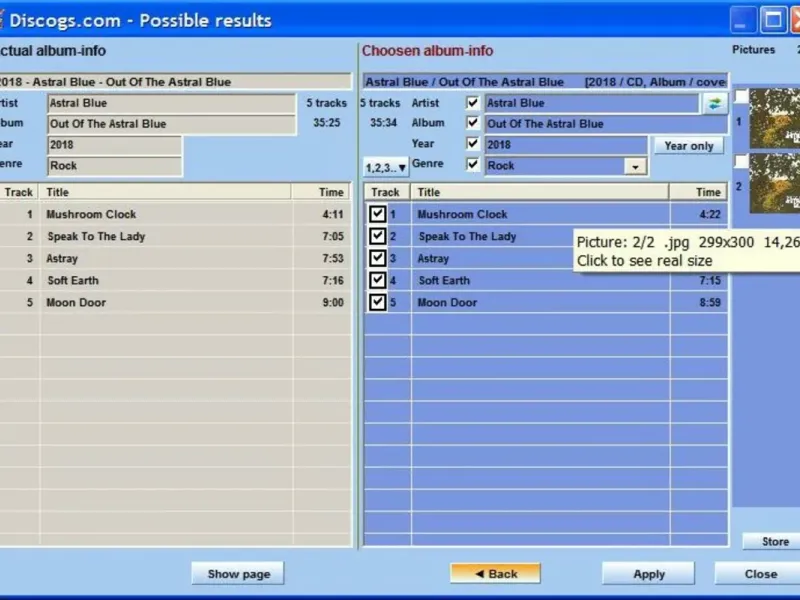Click the Apply button
Viewport: 800px width, 600px height.
[x=648, y=574]
